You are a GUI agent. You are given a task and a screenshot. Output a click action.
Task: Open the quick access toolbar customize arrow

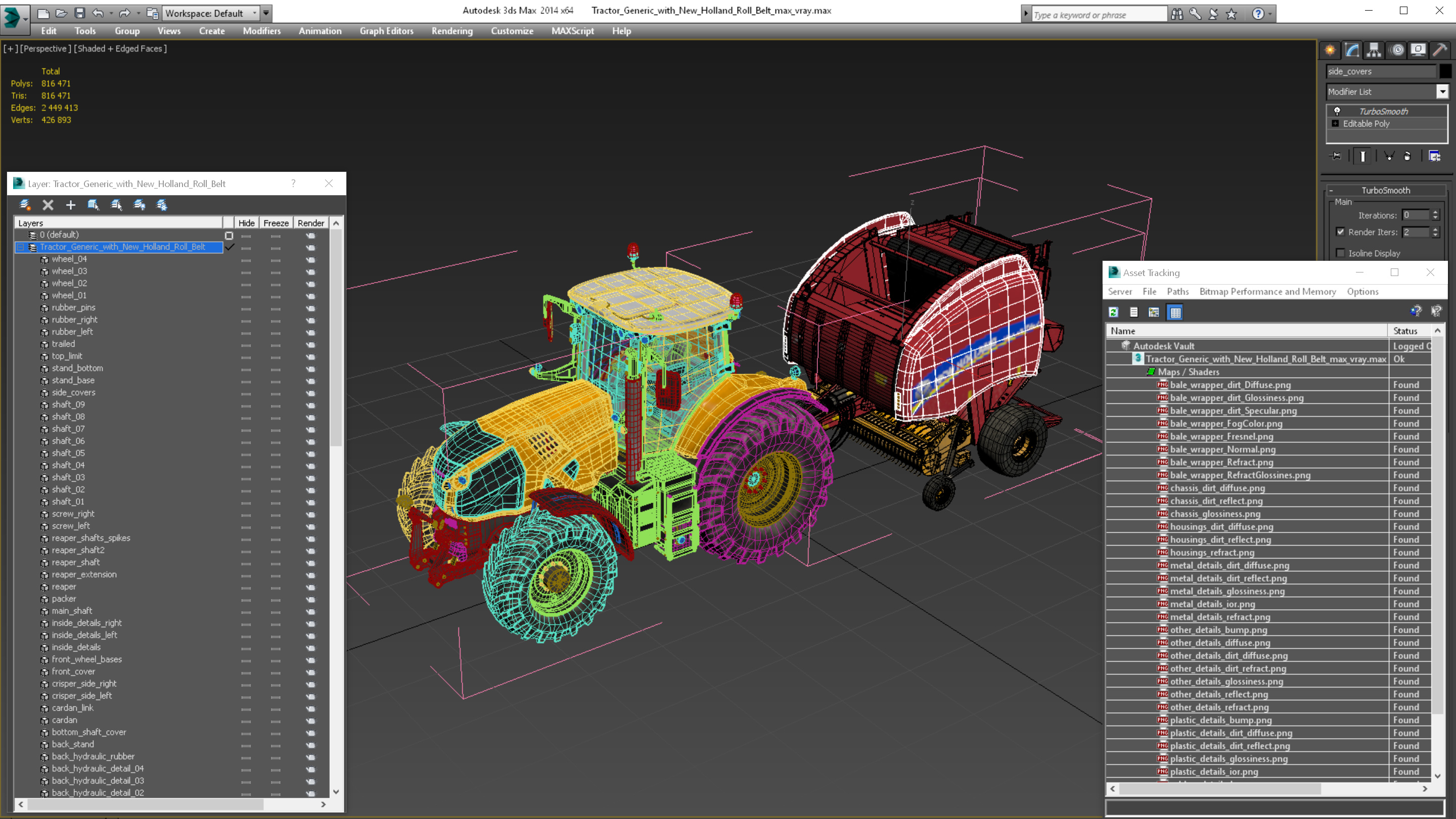[266, 13]
